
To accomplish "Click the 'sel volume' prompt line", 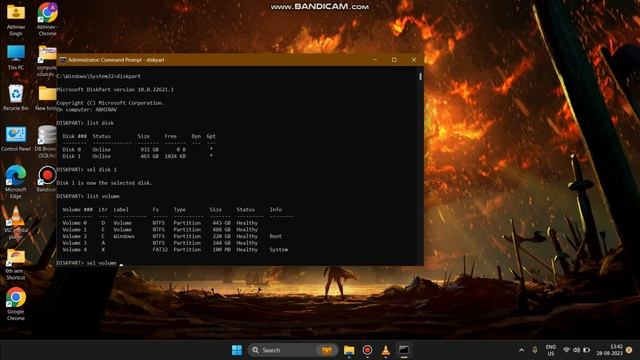I will [90, 263].
